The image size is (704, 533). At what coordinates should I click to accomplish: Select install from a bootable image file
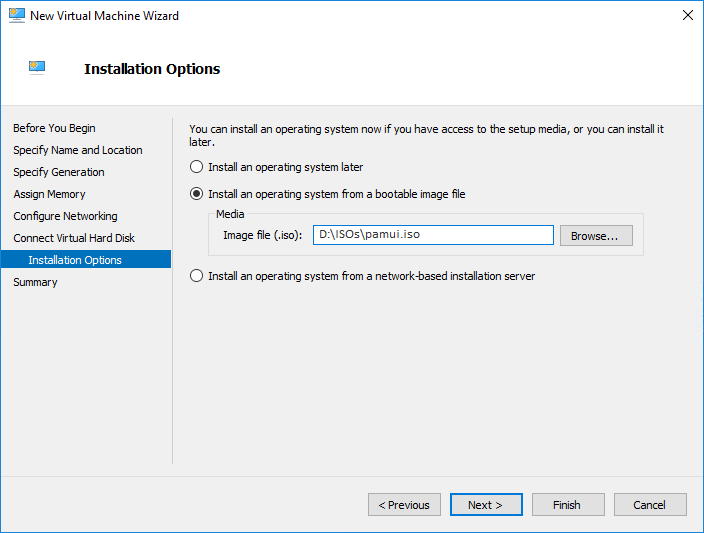[x=196, y=194]
